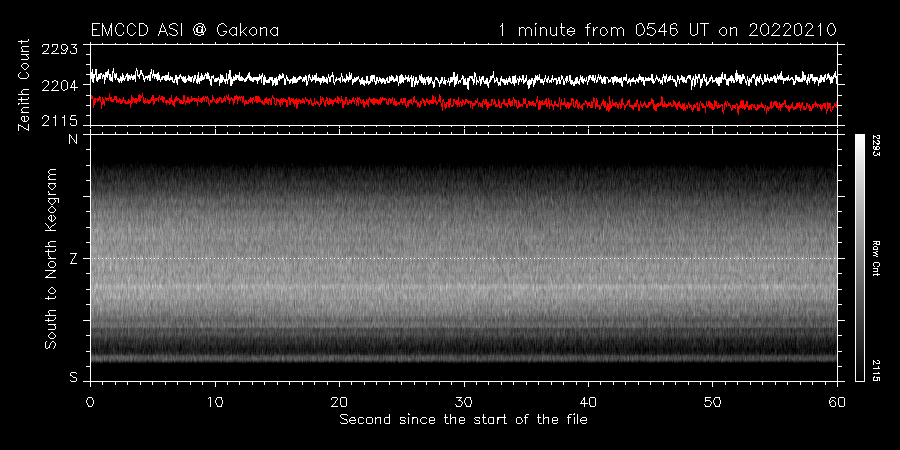
Task: Click the 40 second tick label
Action: coord(589,401)
